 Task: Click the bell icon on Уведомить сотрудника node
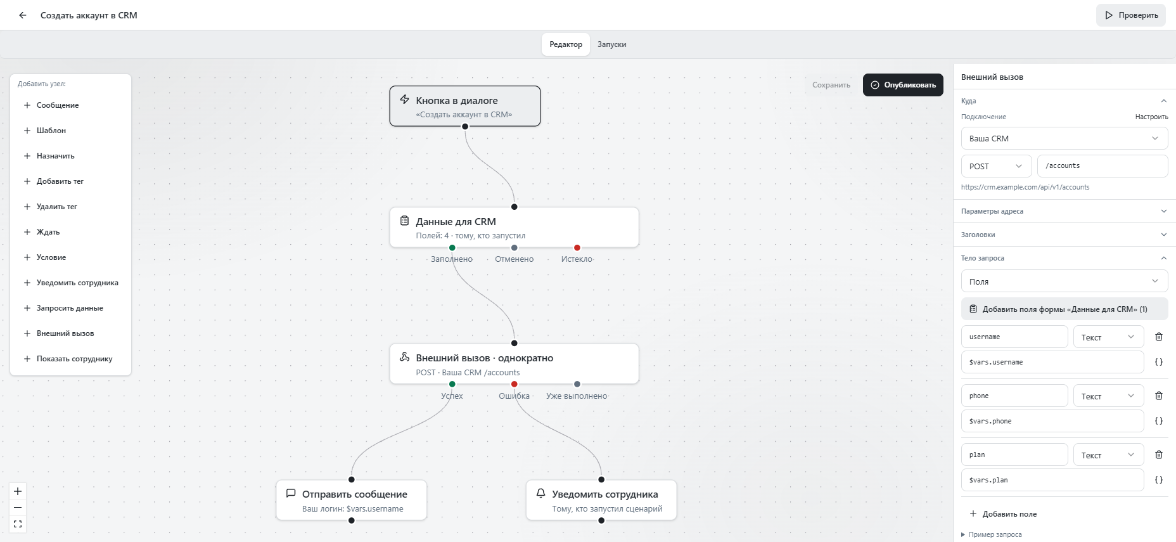[540, 494]
